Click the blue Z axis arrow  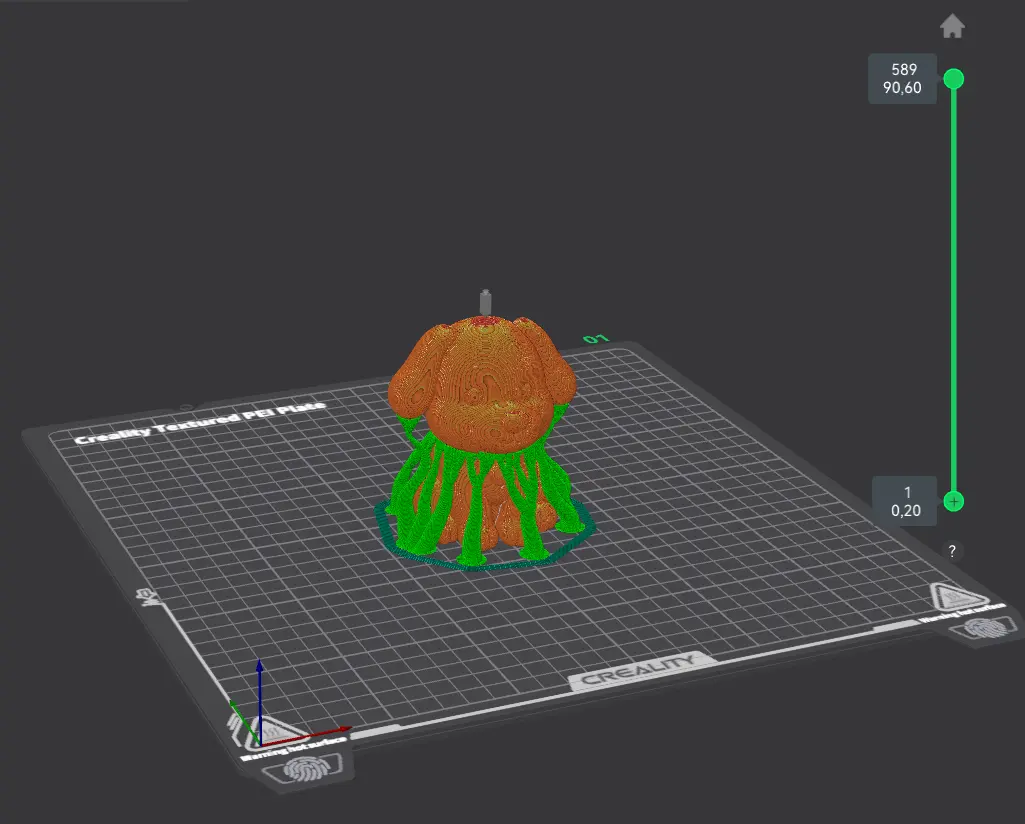(x=260, y=699)
